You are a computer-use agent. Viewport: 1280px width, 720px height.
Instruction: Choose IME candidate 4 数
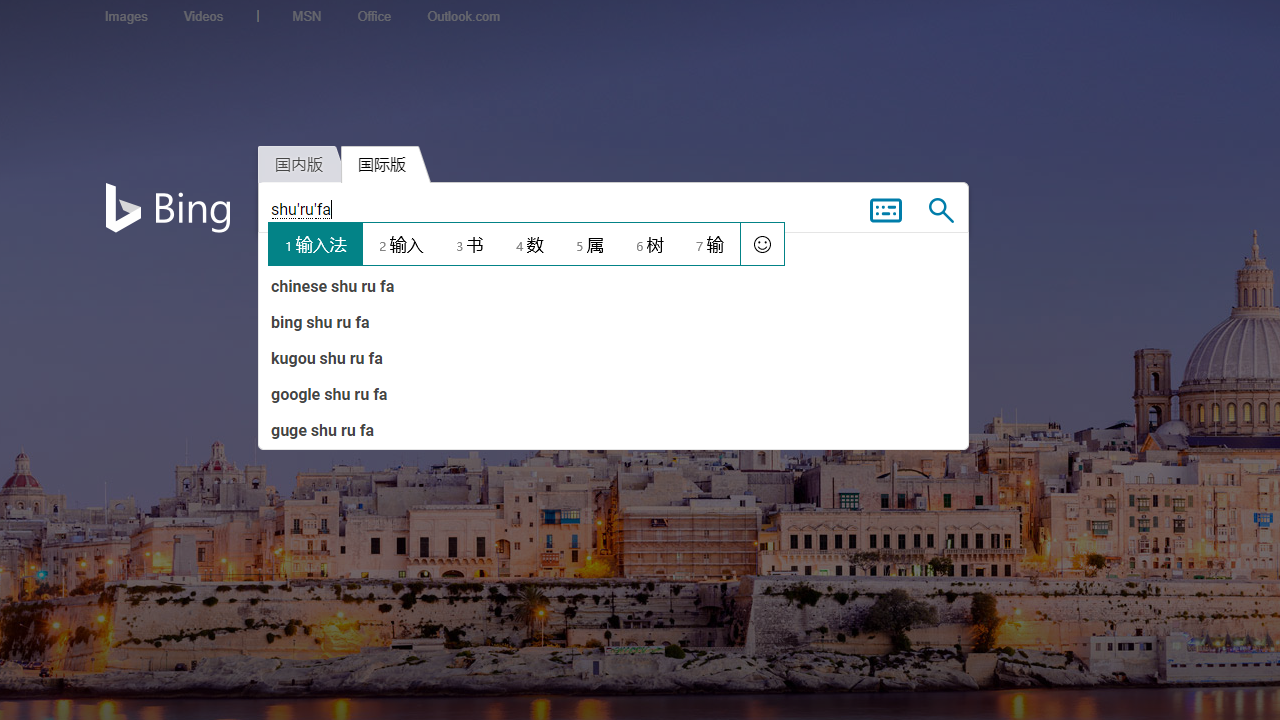(530, 245)
